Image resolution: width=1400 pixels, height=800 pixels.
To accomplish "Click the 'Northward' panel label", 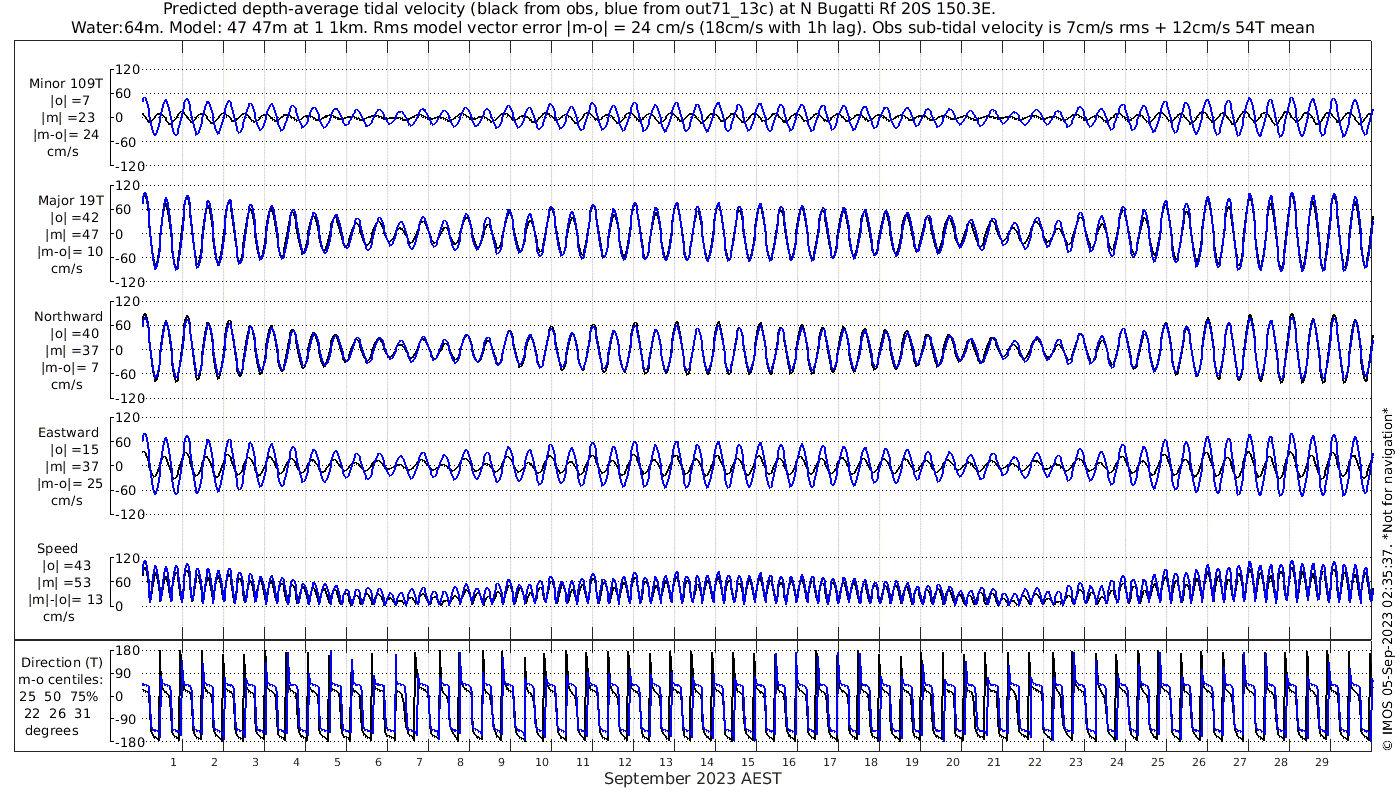I will [x=68, y=316].
